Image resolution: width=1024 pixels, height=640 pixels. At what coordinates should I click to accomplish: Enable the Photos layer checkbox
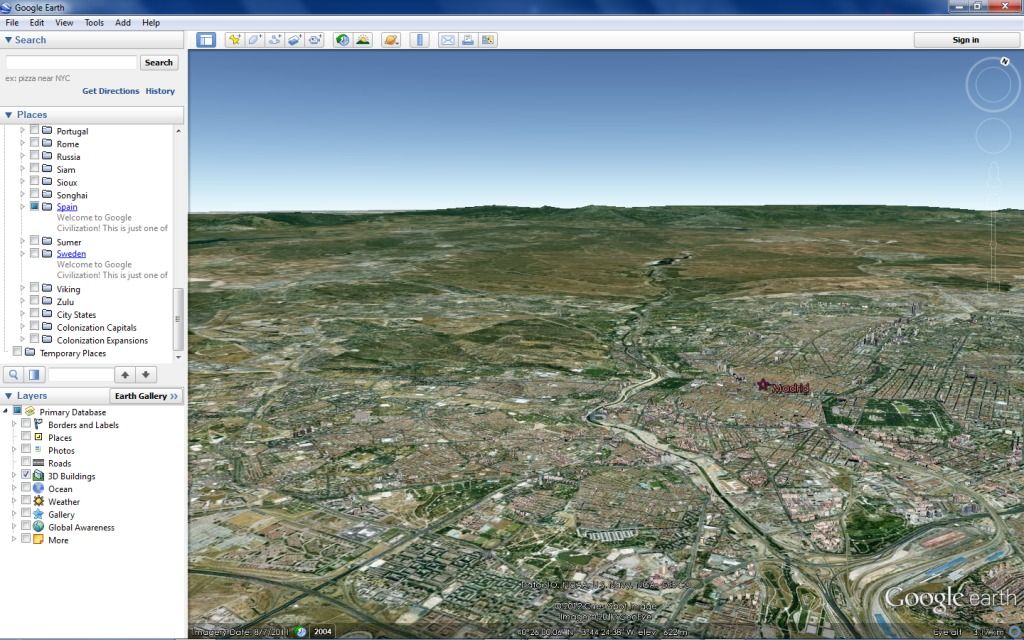click(x=26, y=449)
